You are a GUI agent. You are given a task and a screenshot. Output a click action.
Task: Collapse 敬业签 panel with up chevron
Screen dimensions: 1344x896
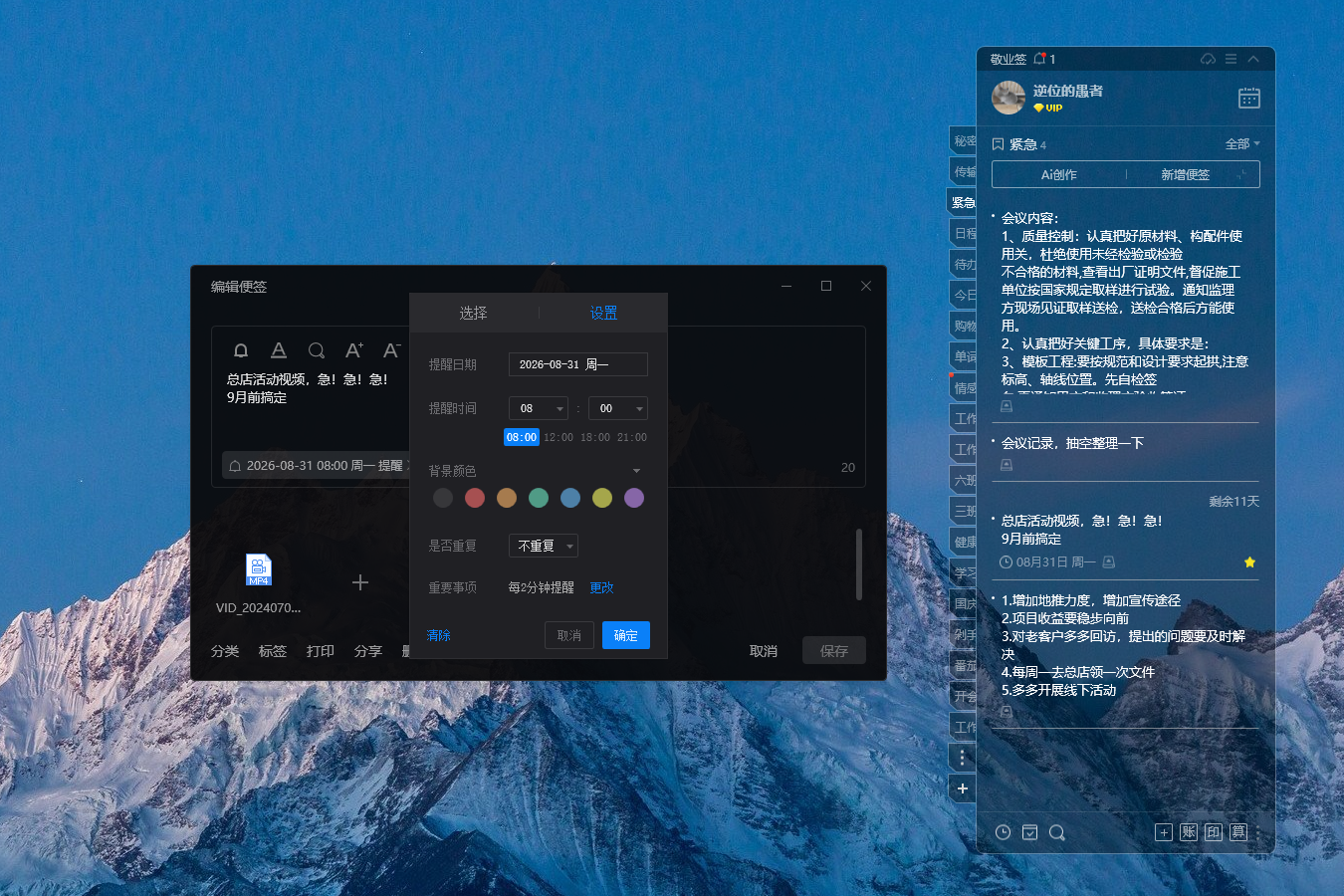click(x=1253, y=59)
